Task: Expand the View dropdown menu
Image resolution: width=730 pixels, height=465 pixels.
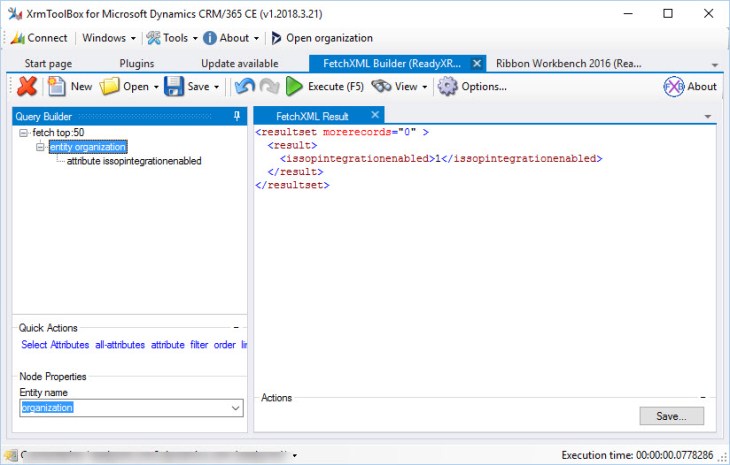Action: [x=424, y=87]
